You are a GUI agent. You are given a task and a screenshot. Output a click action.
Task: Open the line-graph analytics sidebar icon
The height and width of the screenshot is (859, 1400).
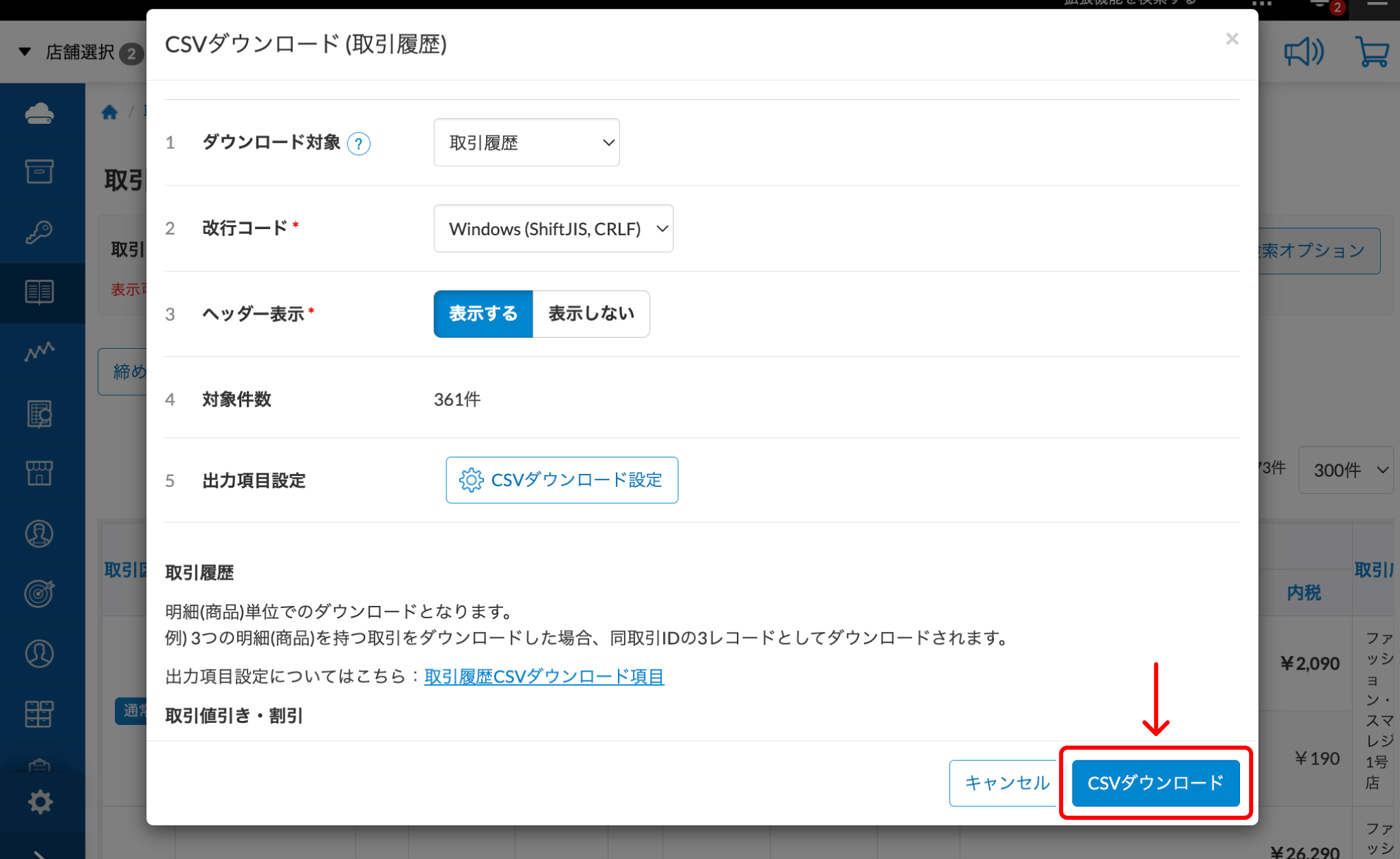click(x=40, y=352)
